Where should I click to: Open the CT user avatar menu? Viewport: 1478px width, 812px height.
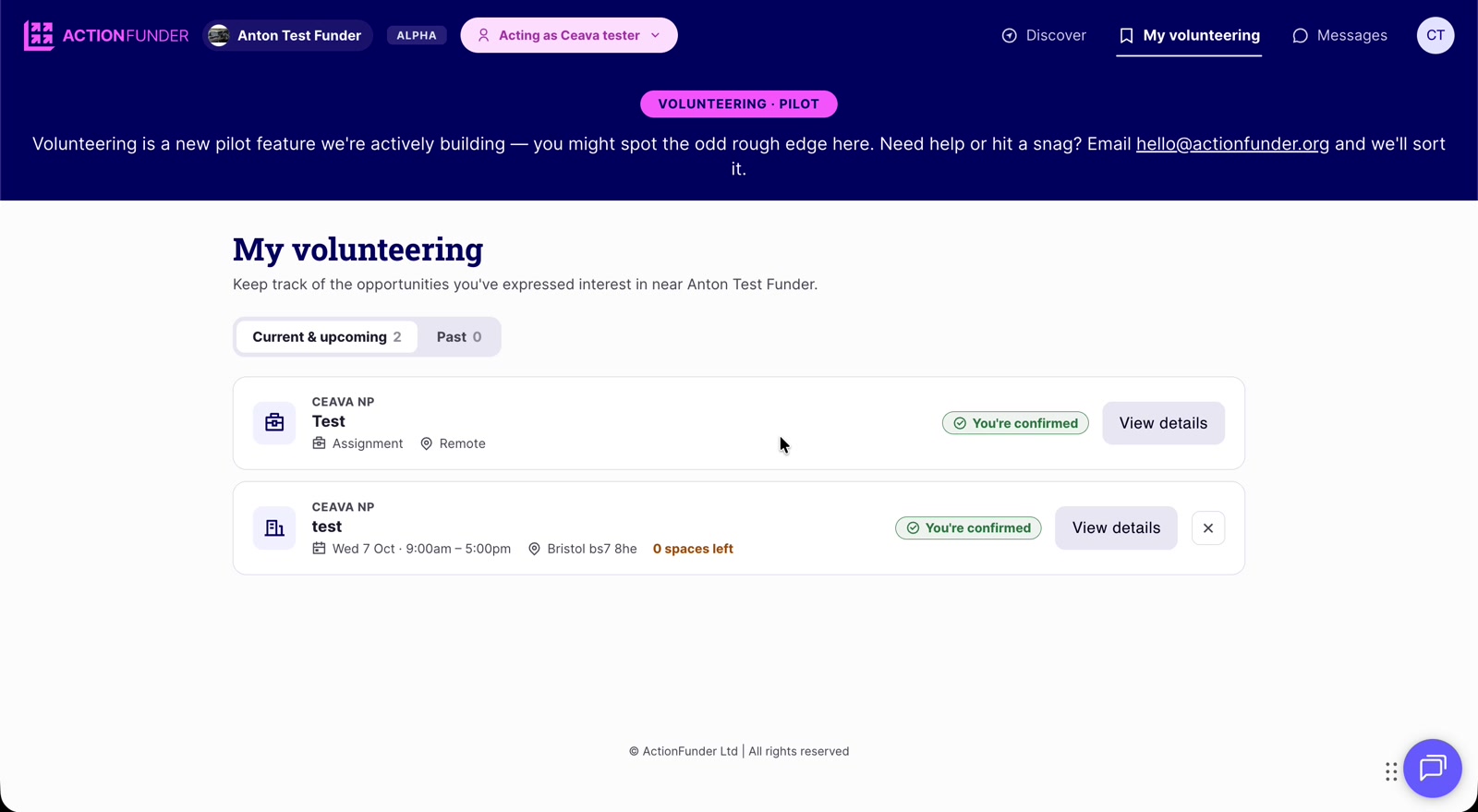coord(1436,35)
